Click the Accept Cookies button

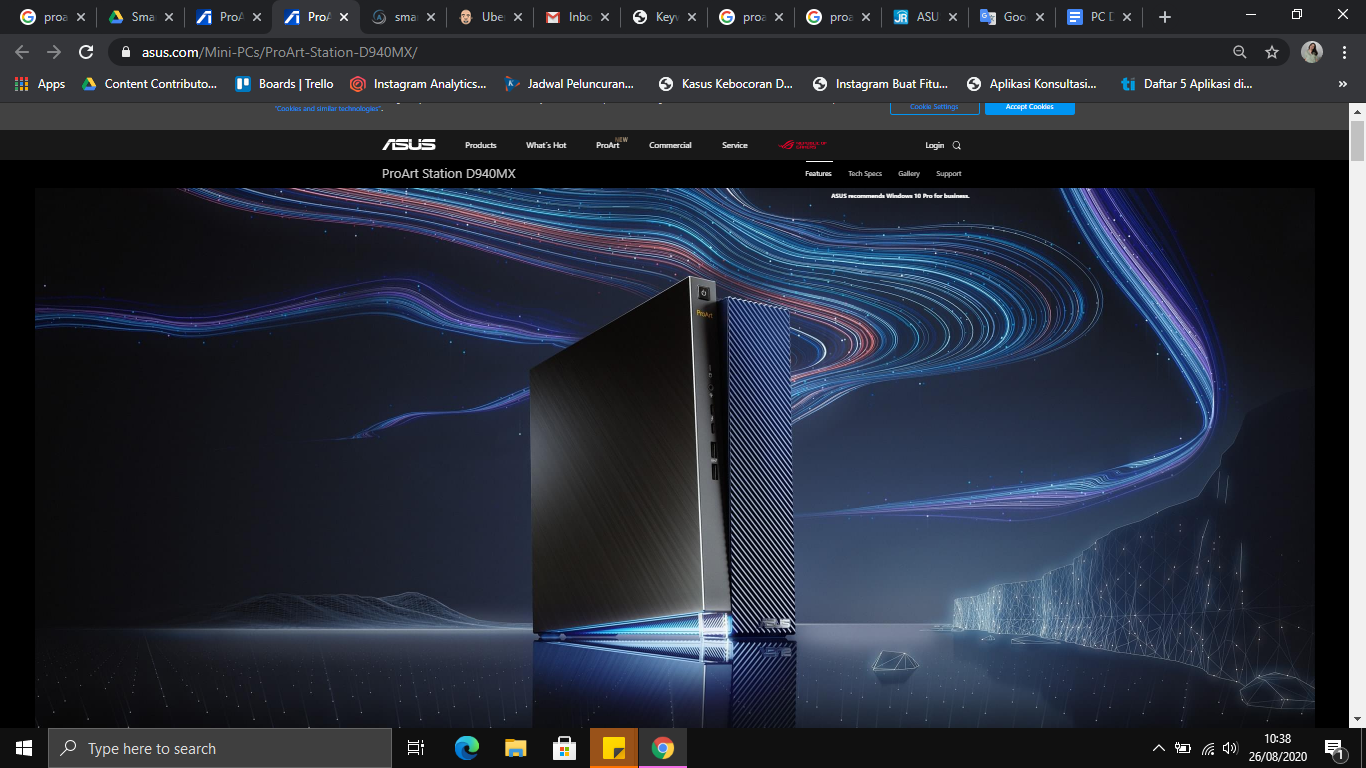pos(1030,107)
